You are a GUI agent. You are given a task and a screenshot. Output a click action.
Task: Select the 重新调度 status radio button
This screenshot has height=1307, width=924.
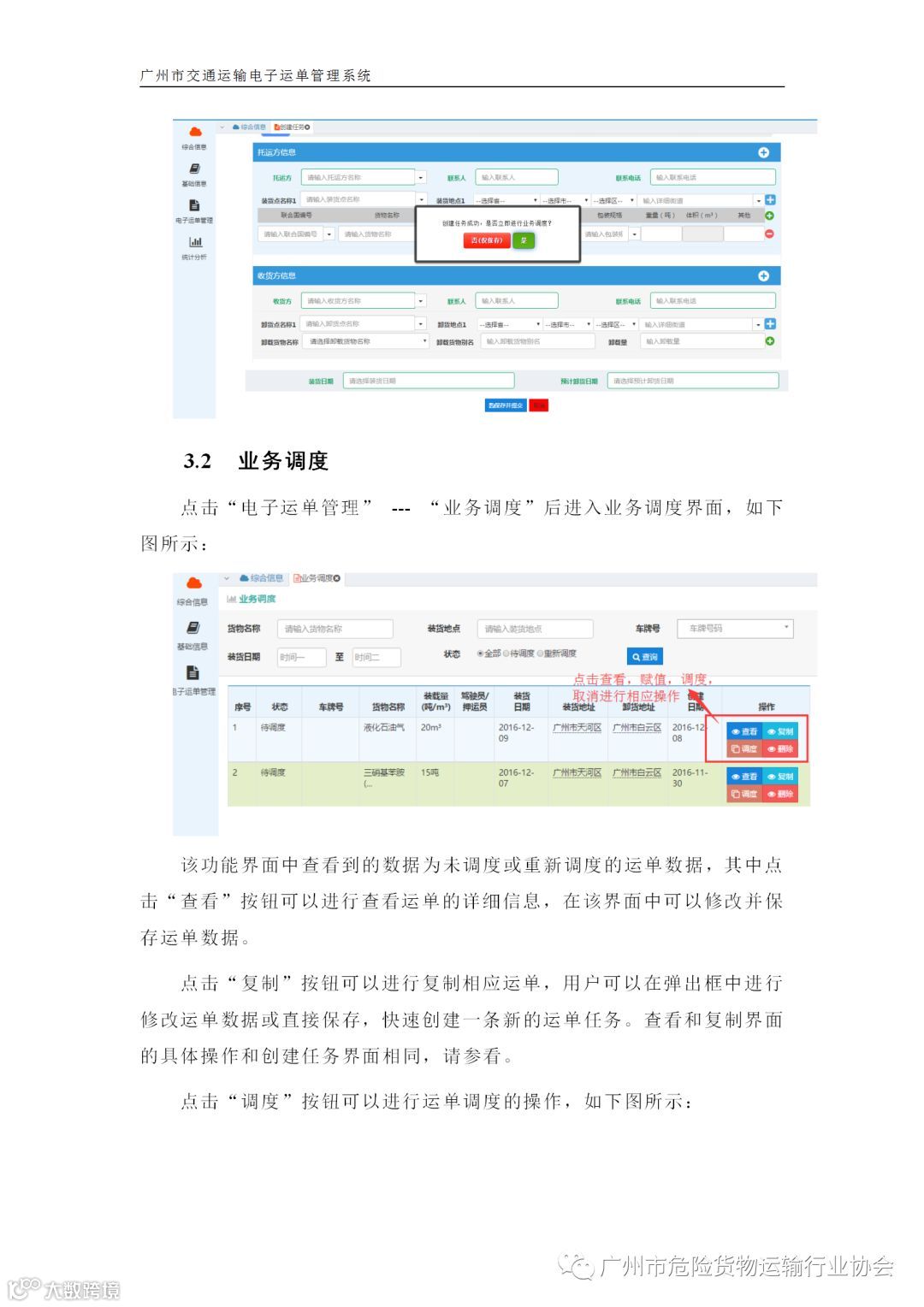540,653
